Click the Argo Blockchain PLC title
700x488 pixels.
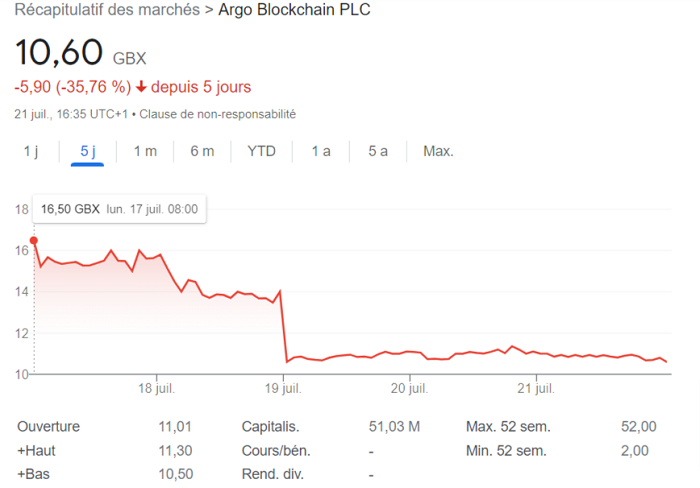tap(294, 9)
